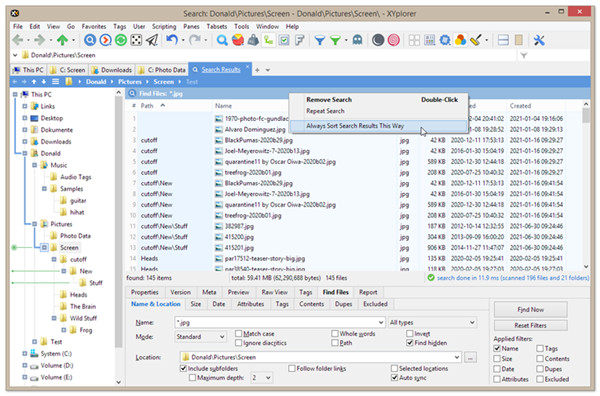Click the Pictures breadcrumb segment
The image size is (600, 396).
pyautogui.click(x=130, y=81)
